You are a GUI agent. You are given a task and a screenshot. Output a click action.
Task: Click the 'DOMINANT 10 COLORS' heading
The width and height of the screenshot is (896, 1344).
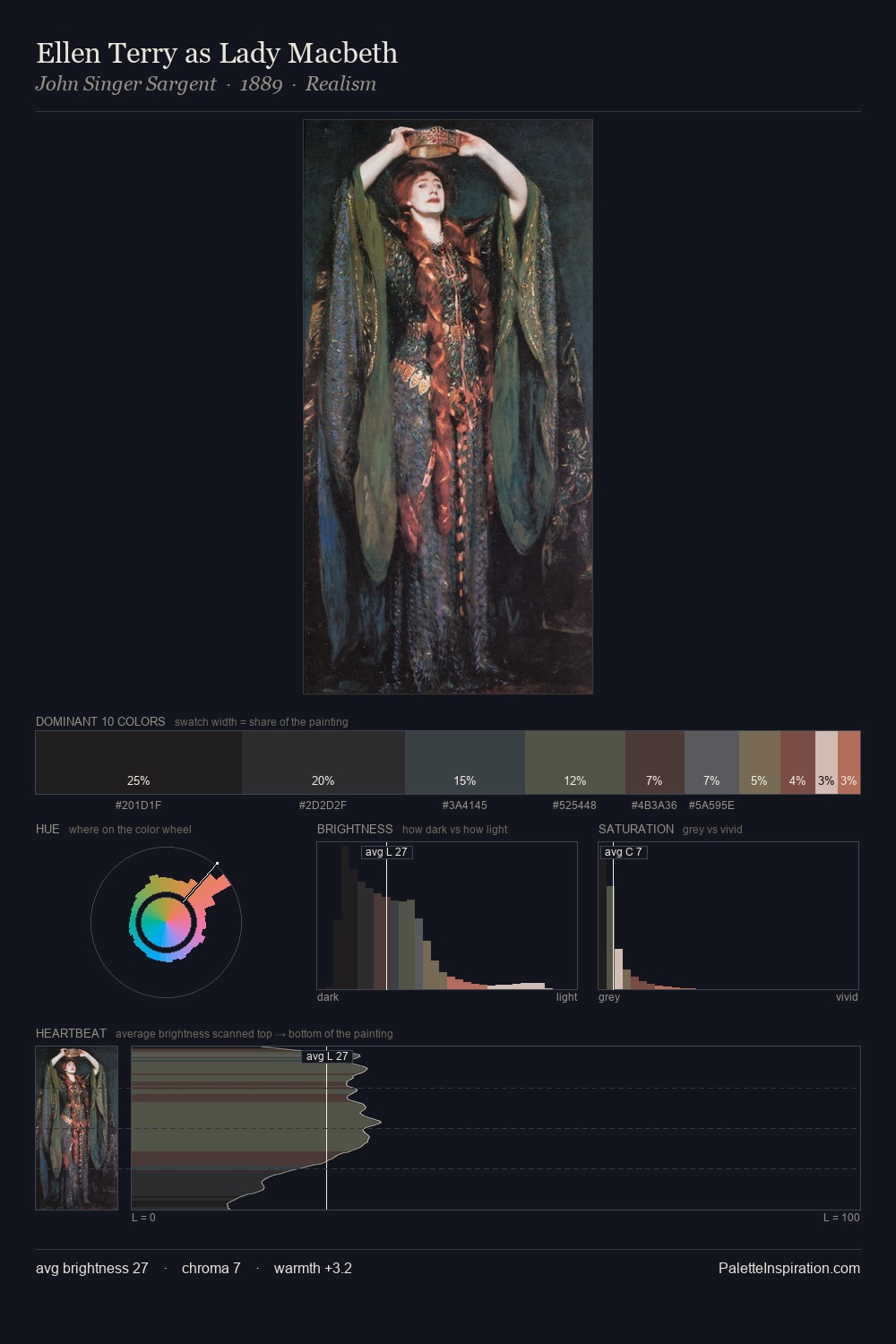[x=100, y=721]
